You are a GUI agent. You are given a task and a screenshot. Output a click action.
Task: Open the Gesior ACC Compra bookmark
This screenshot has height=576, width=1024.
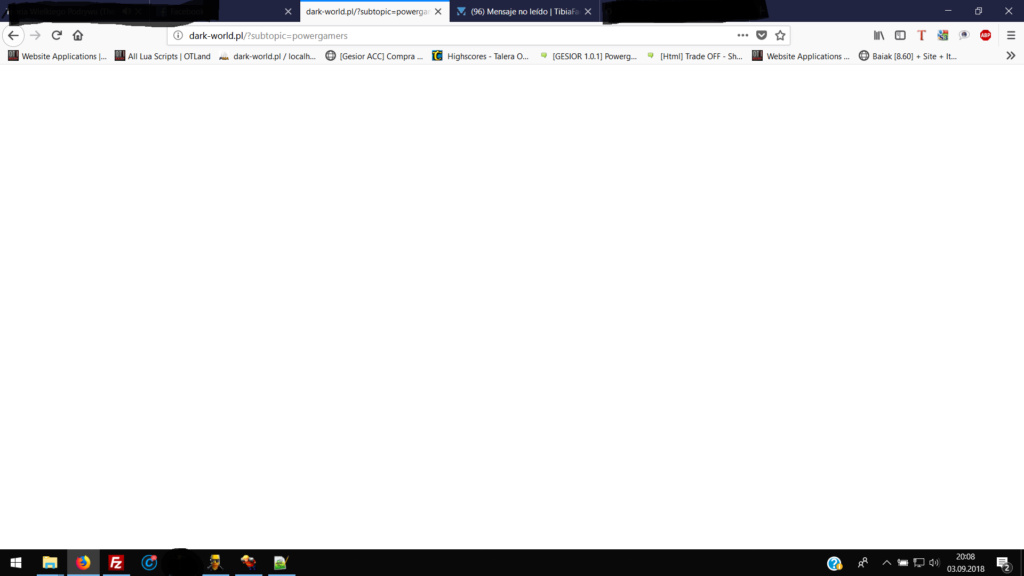pos(374,56)
